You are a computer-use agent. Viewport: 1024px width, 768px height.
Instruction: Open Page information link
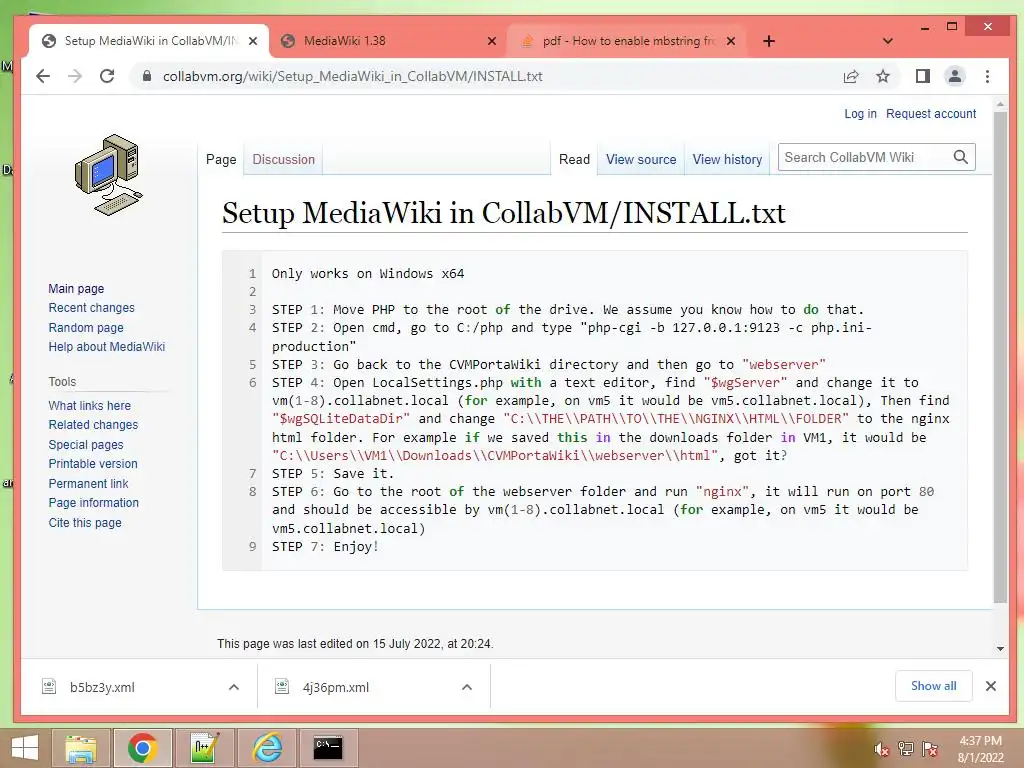point(93,503)
